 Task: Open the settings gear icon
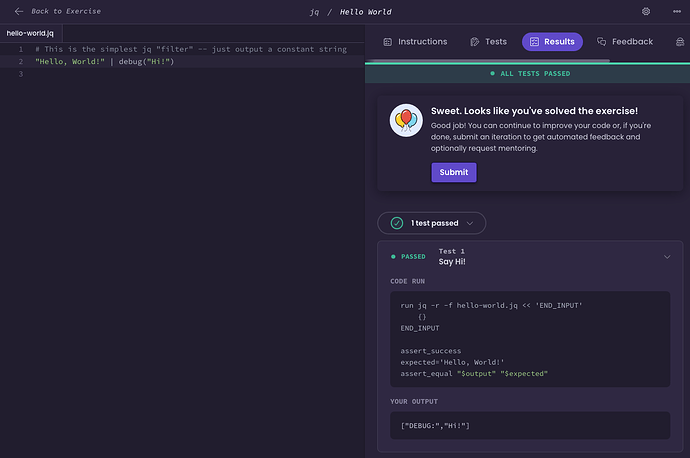tap(646, 11)
